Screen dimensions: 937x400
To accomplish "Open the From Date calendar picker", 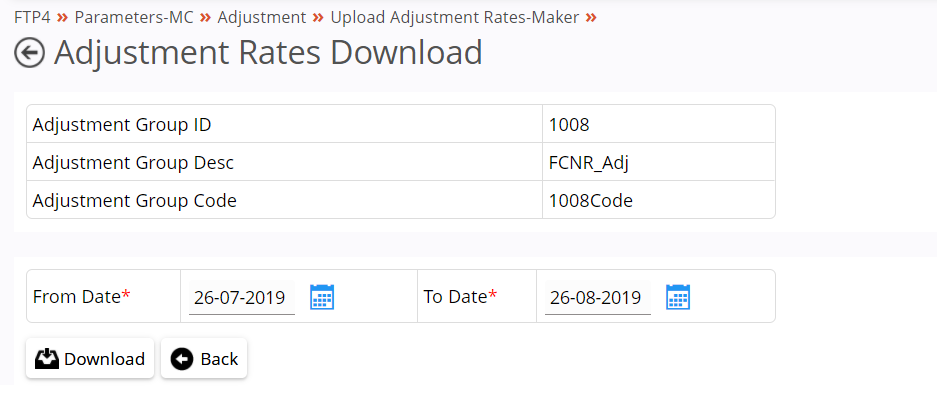I will pos(322,297).
